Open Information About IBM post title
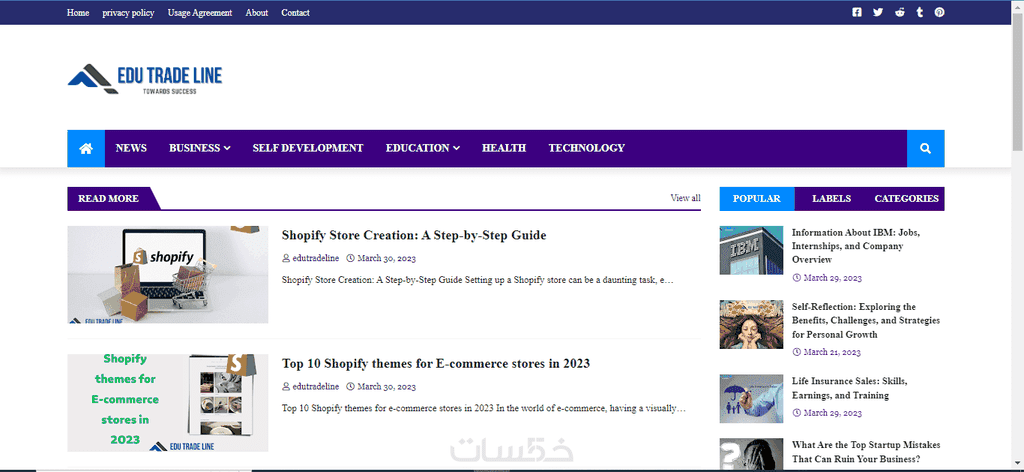The height and width of the screenshot is (472, 1024). (x=856, y=246)
